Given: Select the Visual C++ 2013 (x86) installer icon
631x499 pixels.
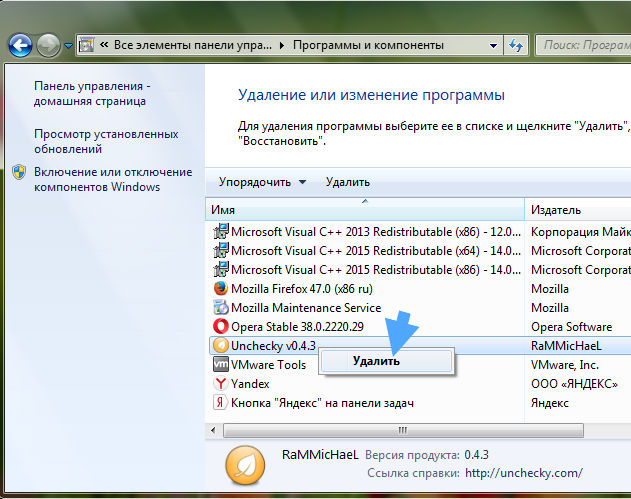Looking at the screenshot, I should click(x=221, y=231).
